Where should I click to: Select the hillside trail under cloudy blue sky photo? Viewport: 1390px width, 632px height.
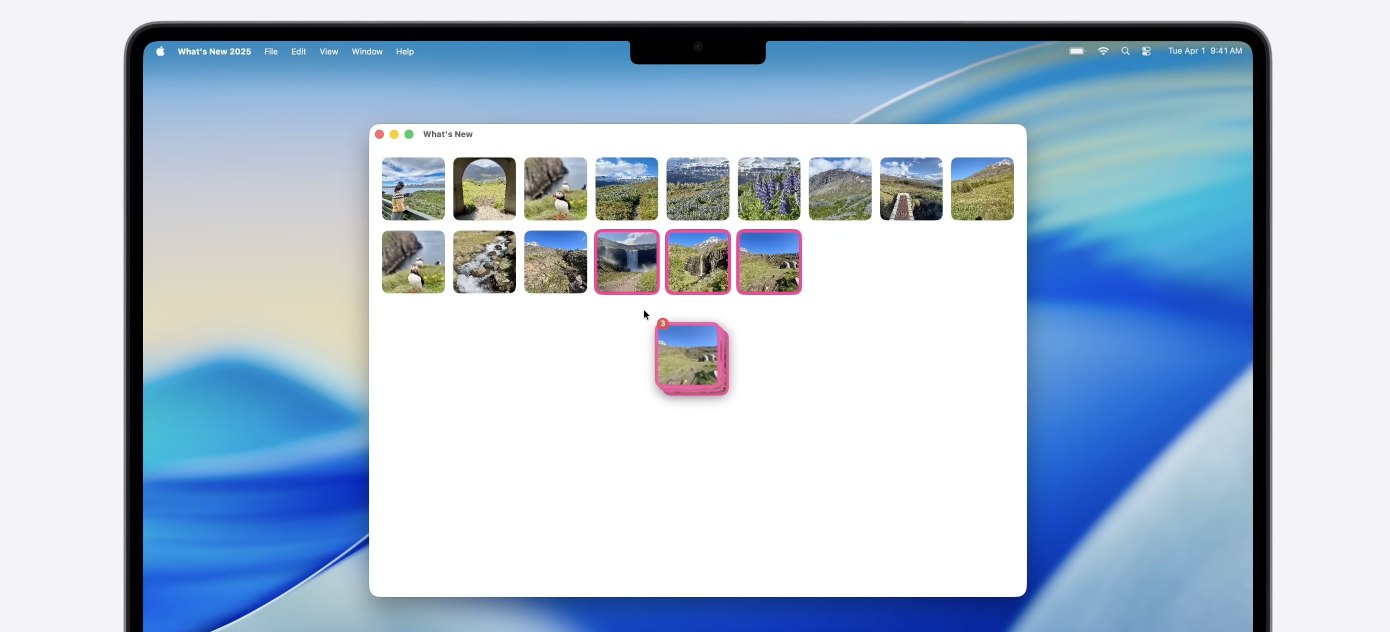point(627,188)
